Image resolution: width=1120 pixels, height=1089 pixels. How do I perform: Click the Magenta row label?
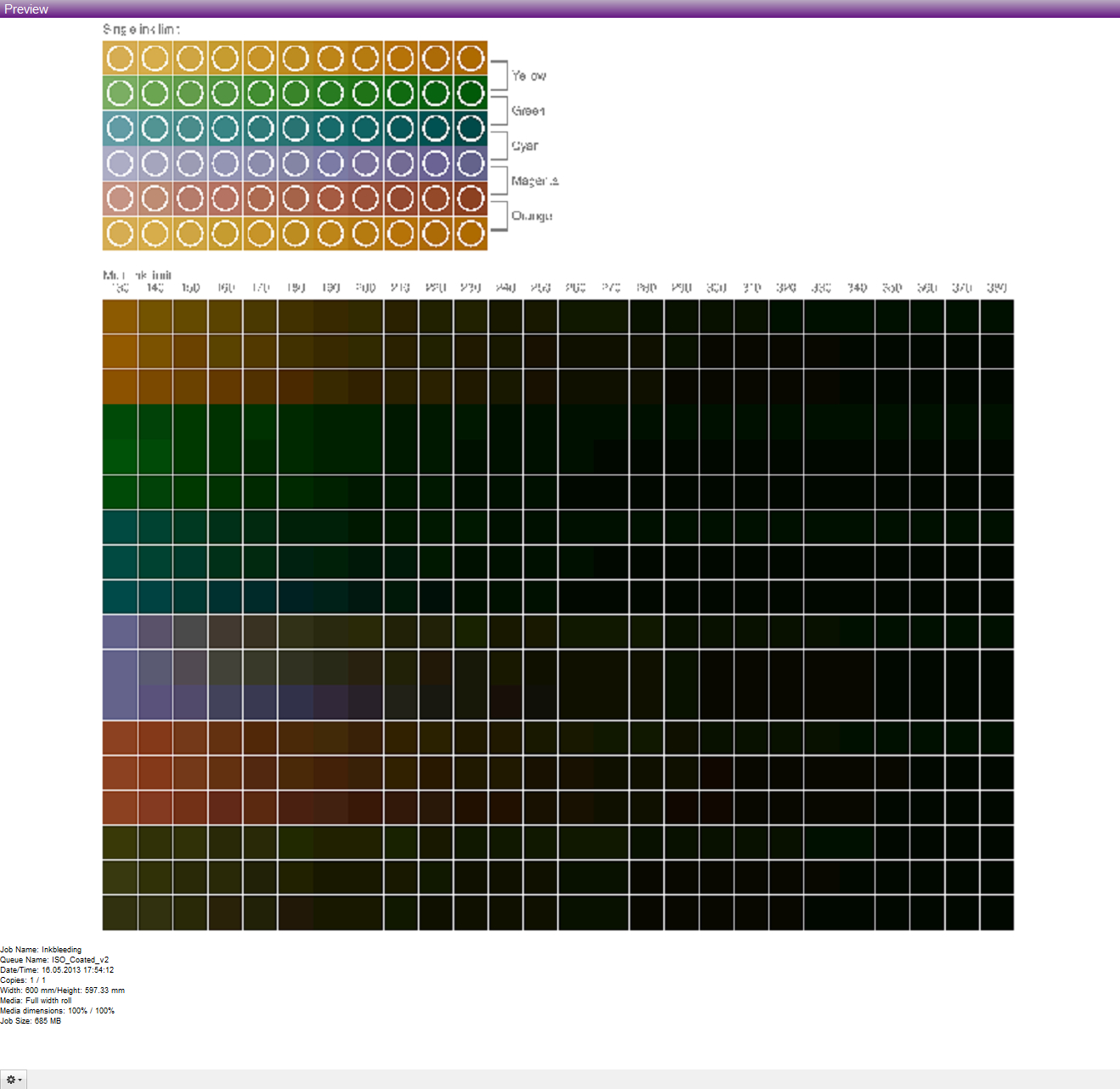pos(535,181)
